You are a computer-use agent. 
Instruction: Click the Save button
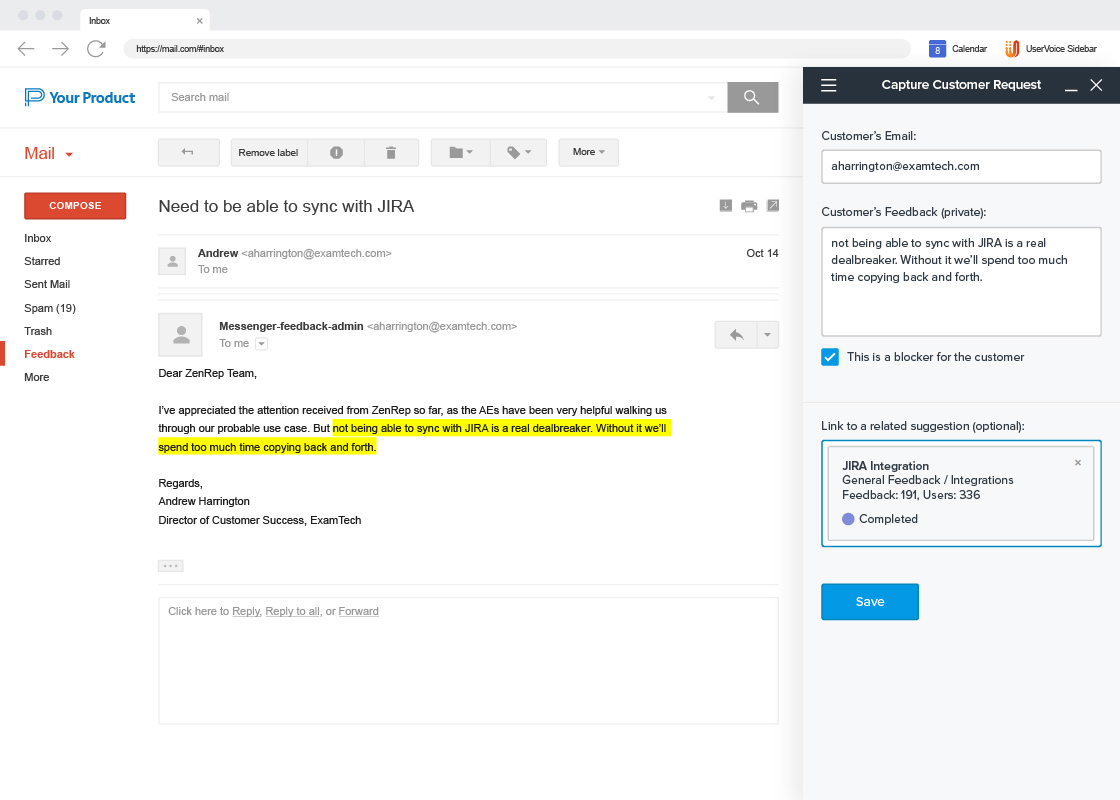(869, 601)
